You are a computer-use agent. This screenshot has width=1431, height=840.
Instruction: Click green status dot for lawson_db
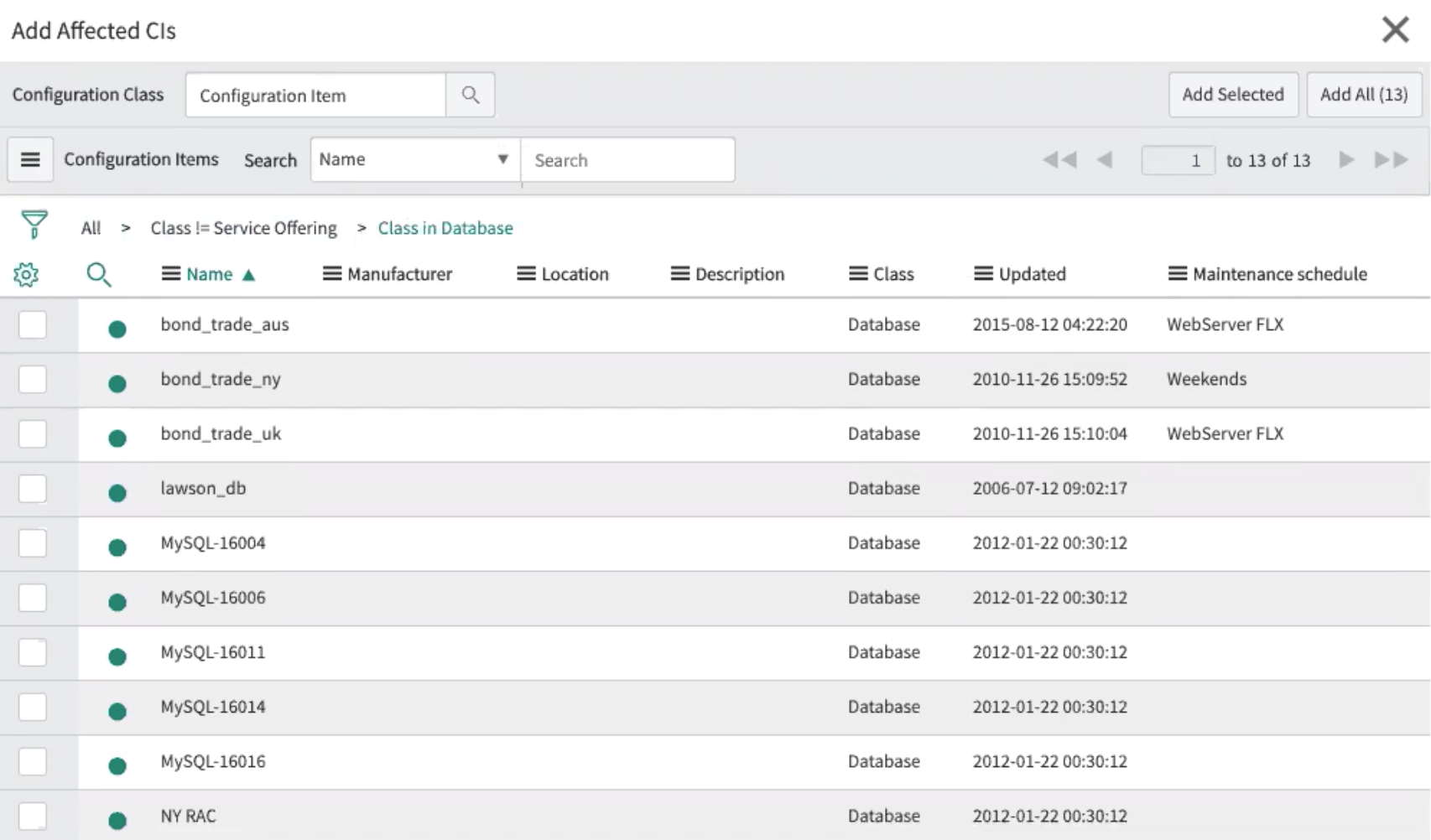[117, 492]
